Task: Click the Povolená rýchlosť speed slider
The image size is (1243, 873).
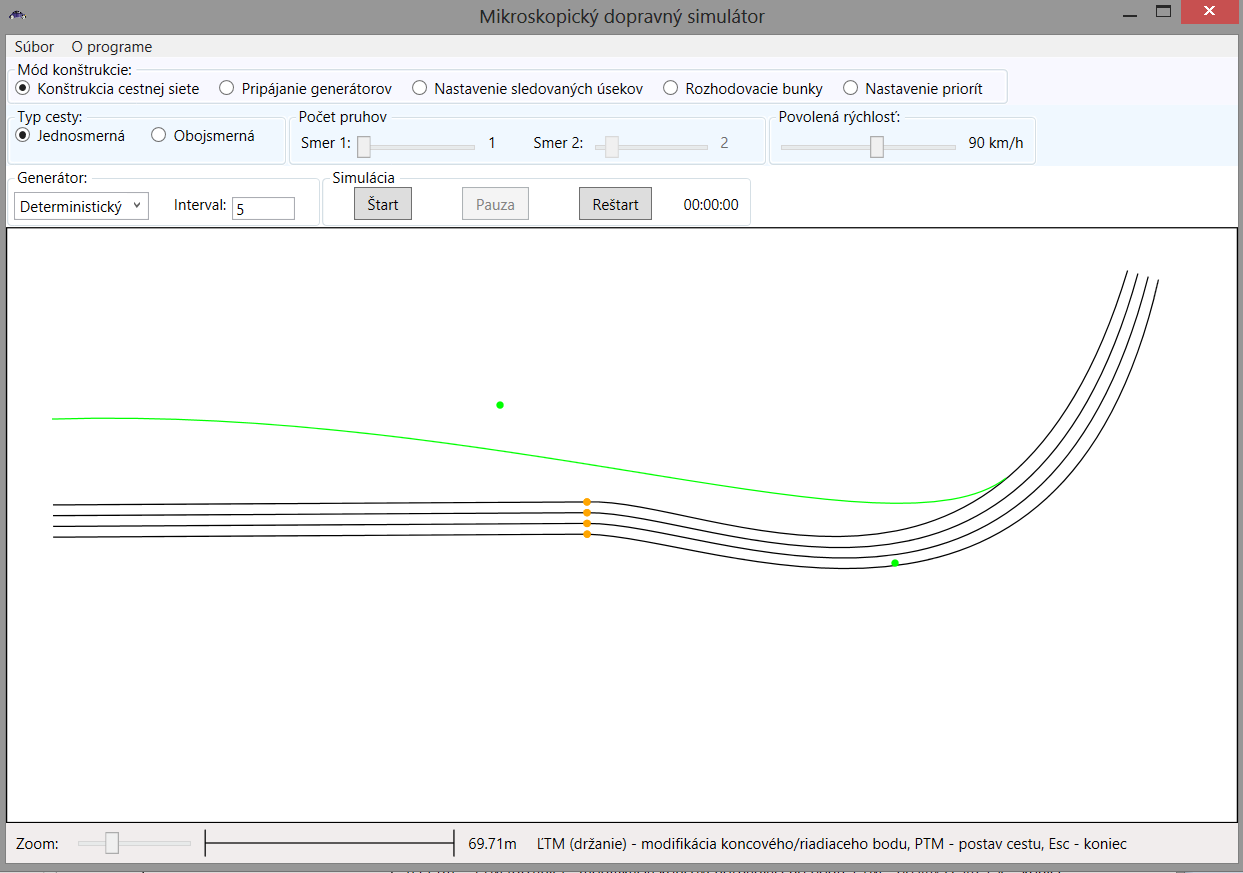Action: [877, 147]
